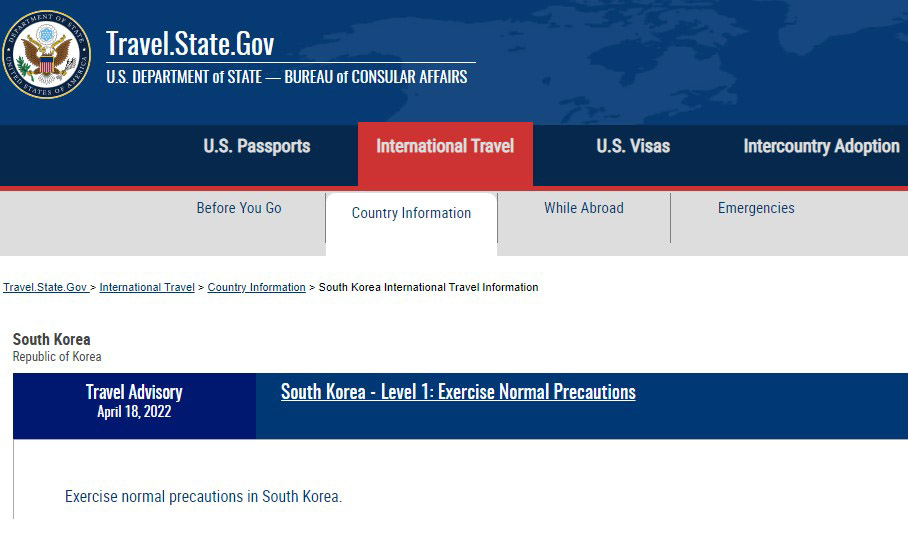Viewport: 908px width, 543px height.
Task: Open South Korea Level 1 advisory link
Action: pos(458,392)
